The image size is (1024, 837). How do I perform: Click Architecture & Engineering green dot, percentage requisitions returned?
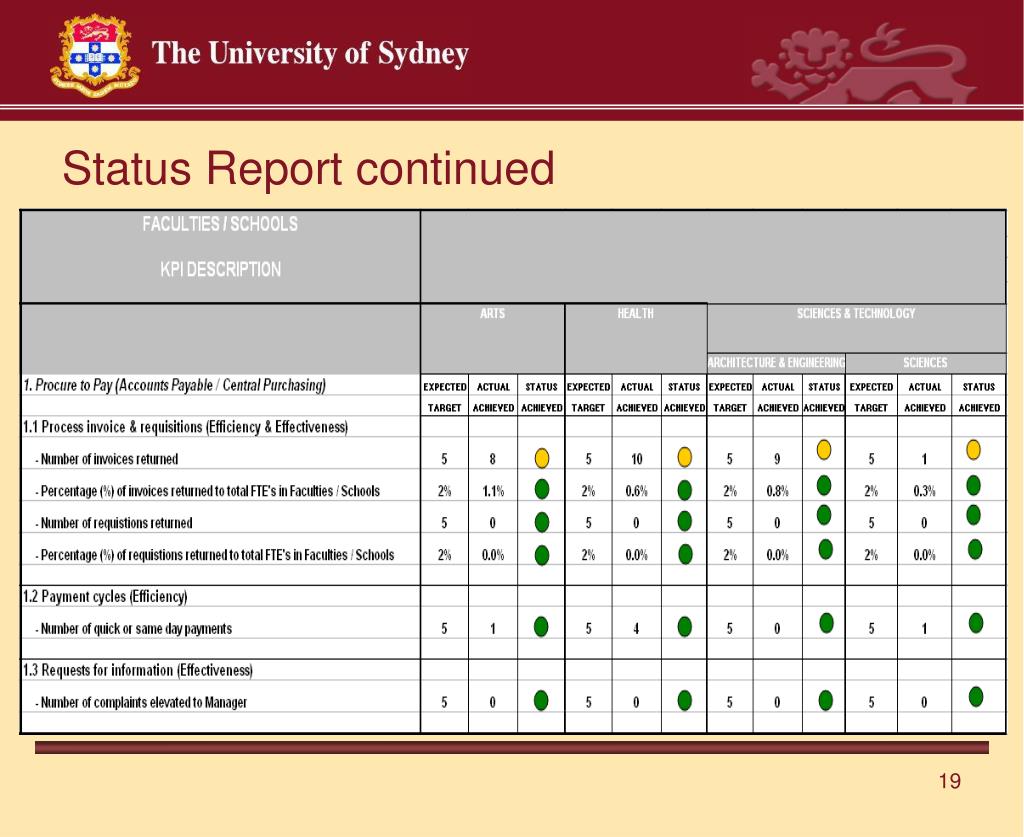[x=825, y=550]
